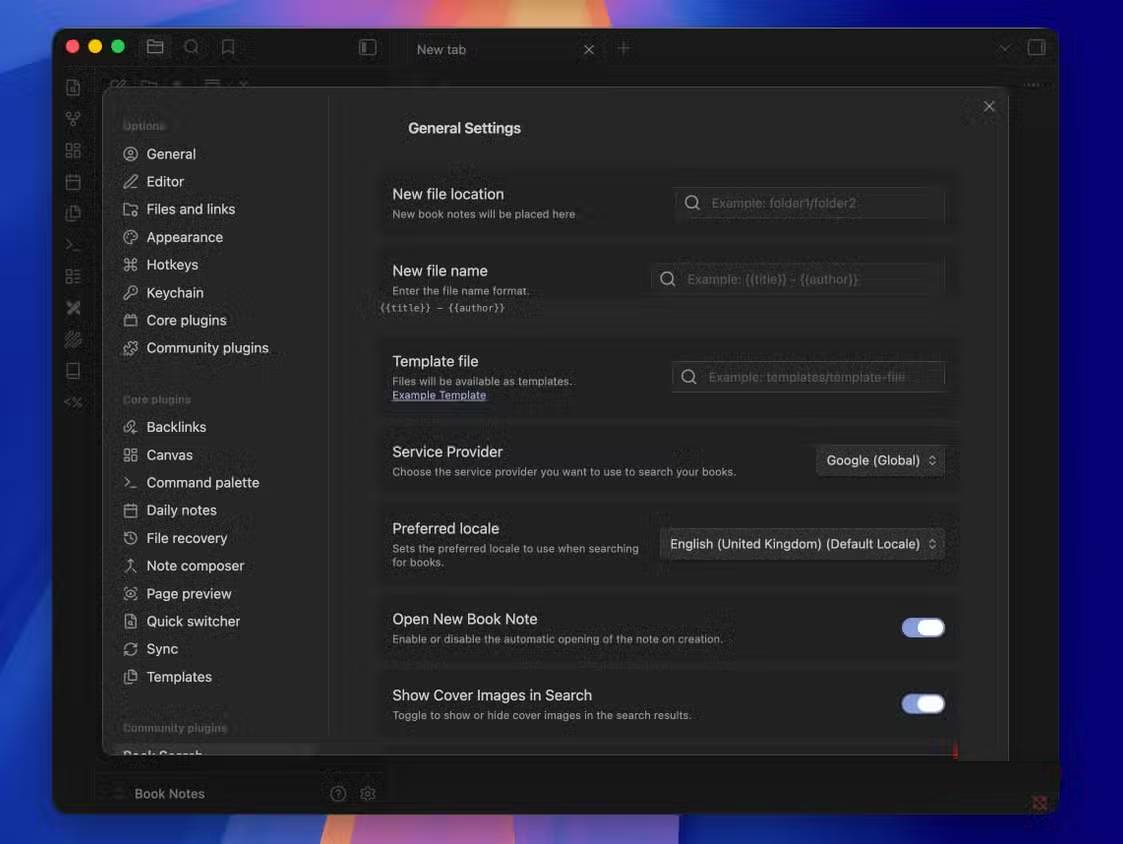Toggle the left sidebar collapse icon

[368, 47]
